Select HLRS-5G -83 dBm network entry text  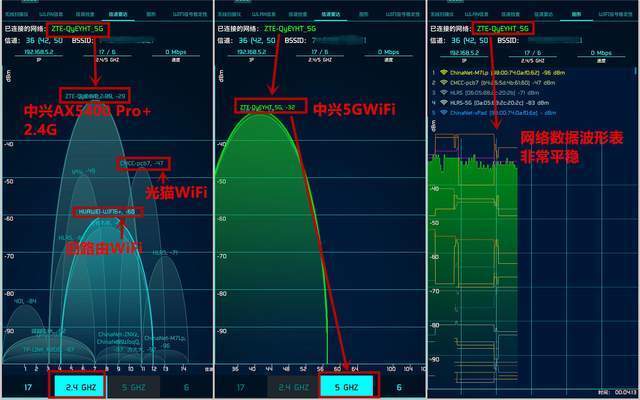(500, 103)
